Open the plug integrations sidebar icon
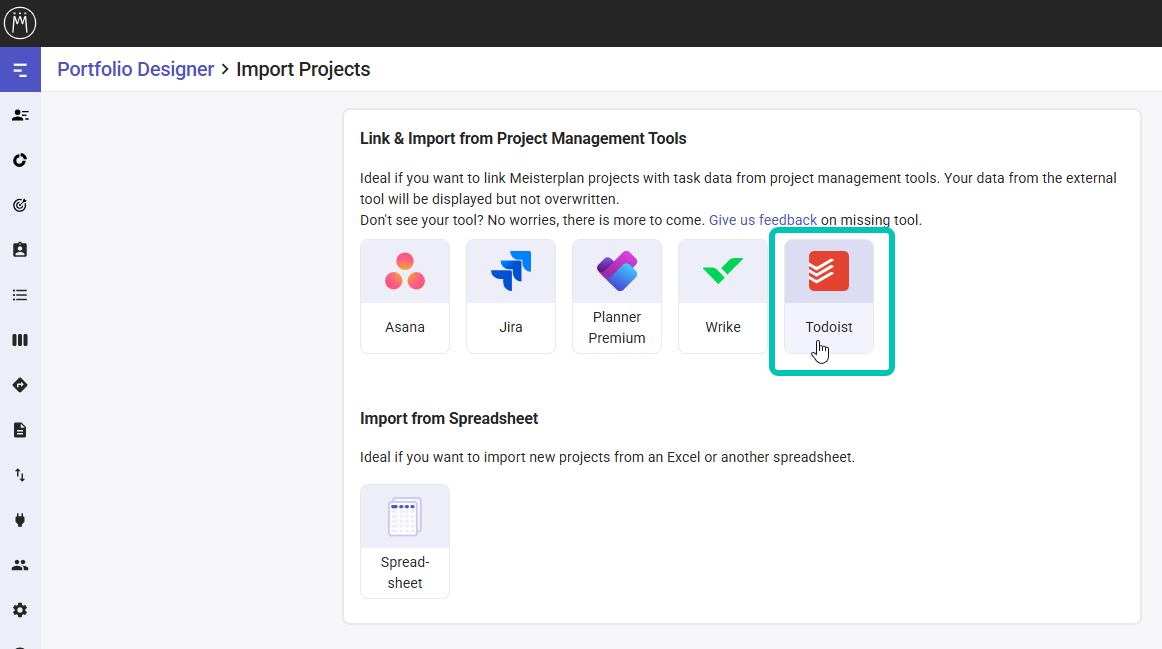This screenshot has width=1162, height=649. tap(20, 520)
